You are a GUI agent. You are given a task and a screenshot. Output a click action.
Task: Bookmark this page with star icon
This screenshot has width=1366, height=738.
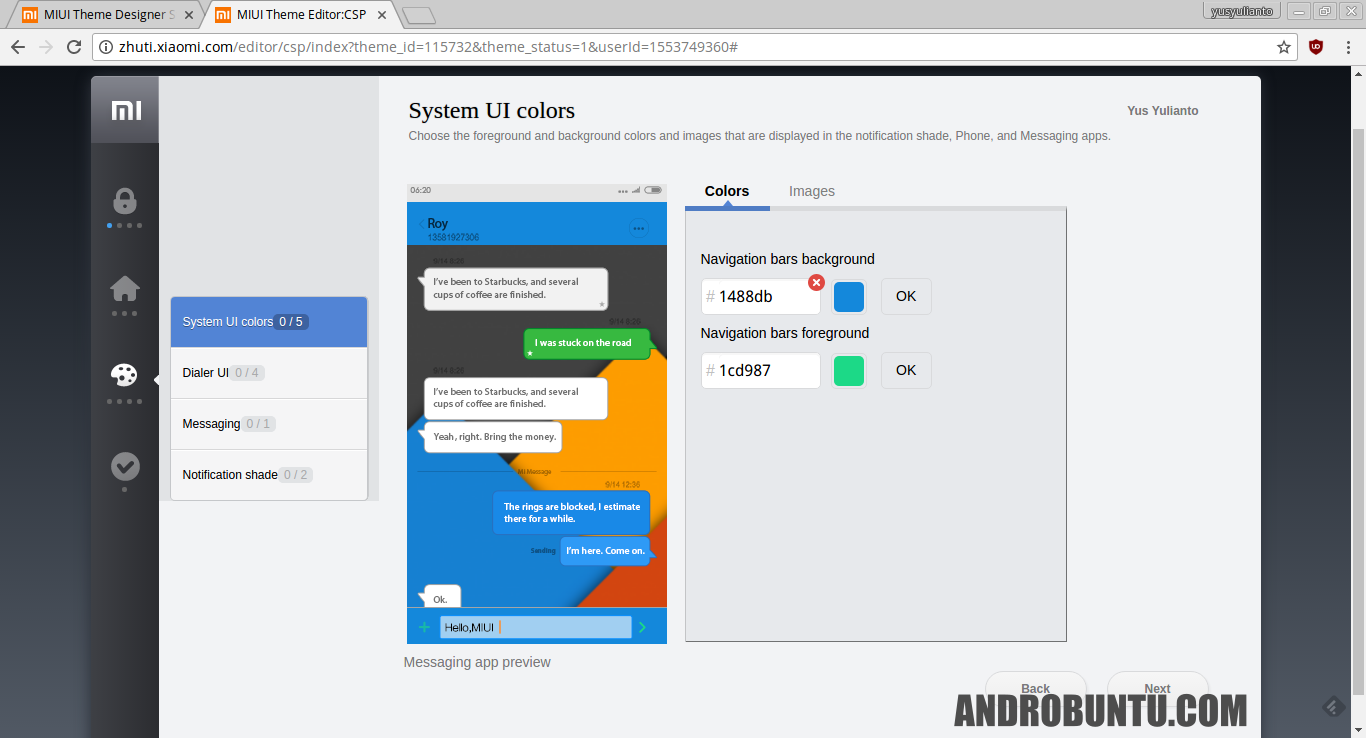click(1284, 47)
